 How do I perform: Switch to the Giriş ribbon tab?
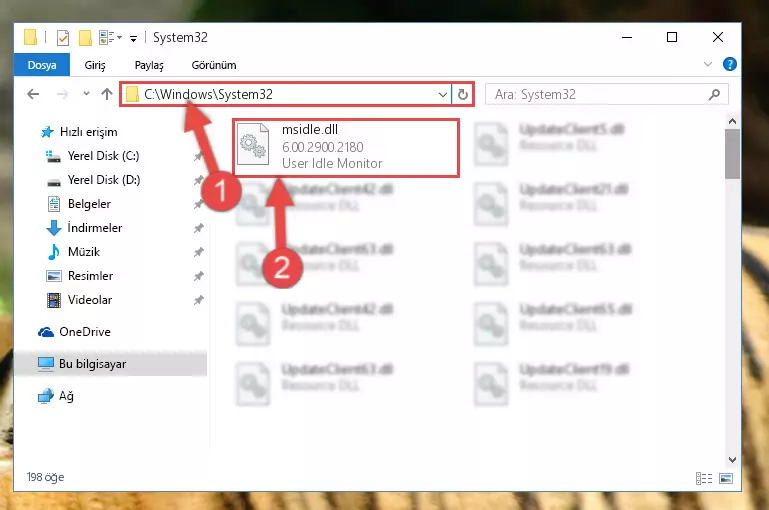click(95, 65)
